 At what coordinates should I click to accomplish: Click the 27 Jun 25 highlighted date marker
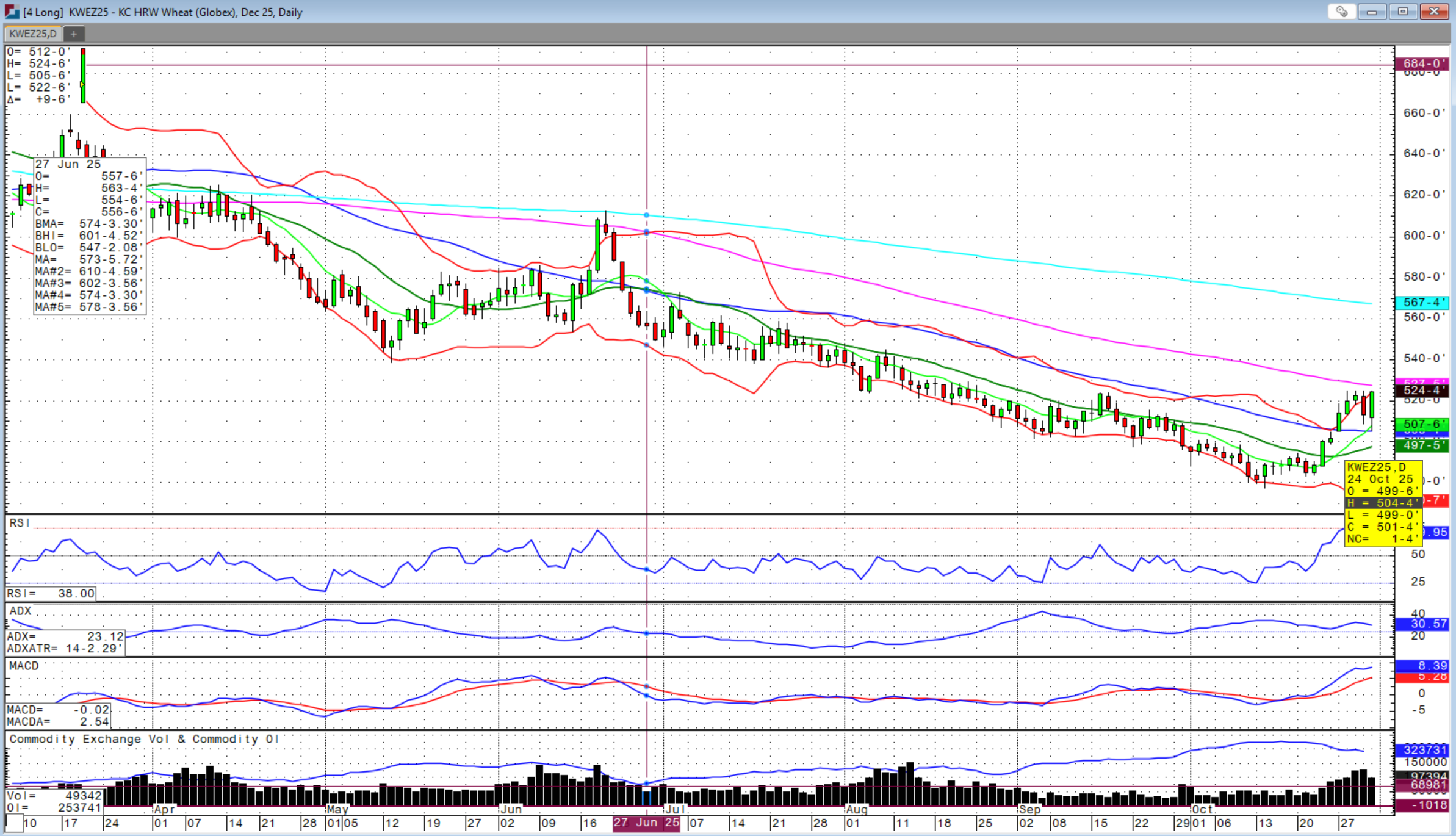646,823
